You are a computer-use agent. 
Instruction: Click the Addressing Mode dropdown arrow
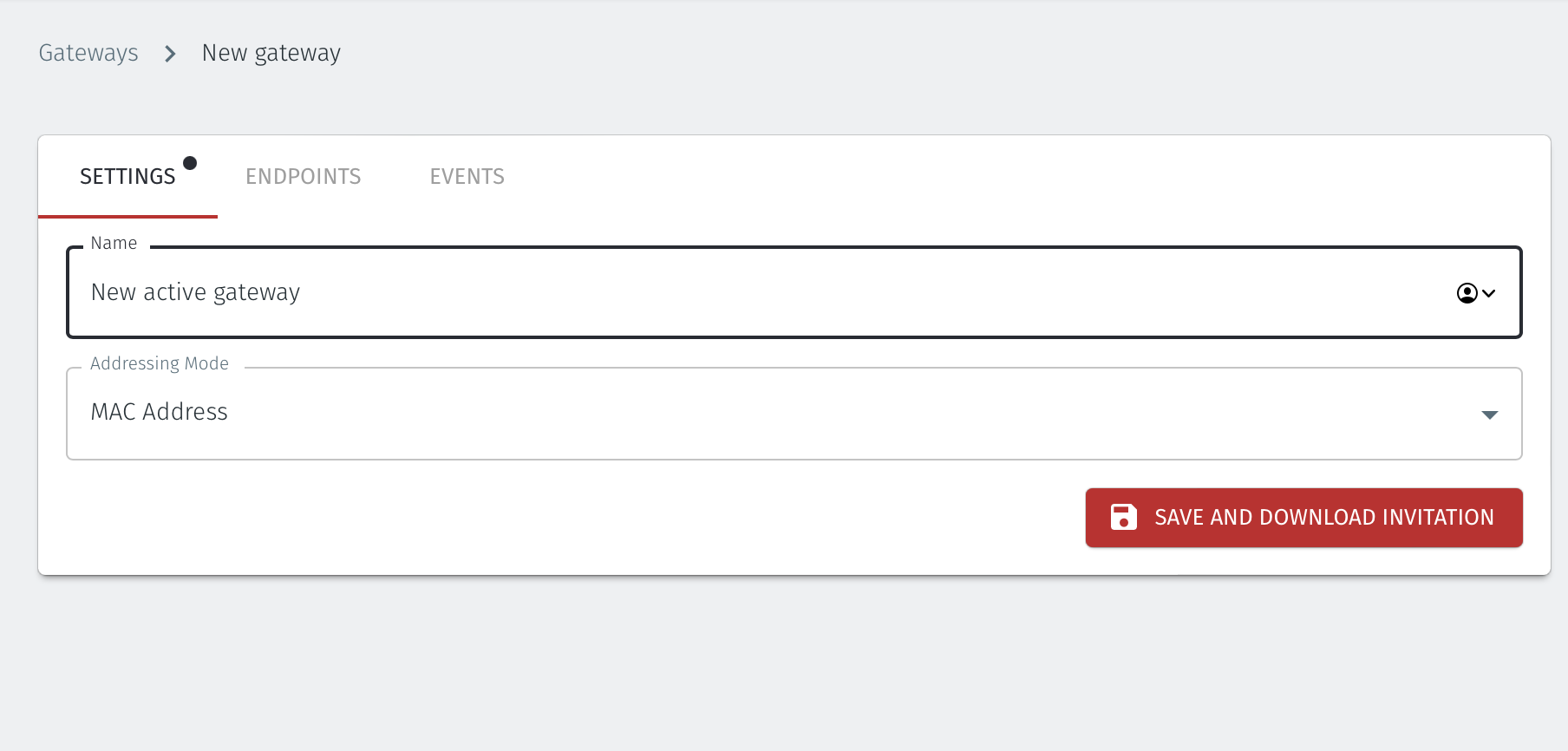click(x=1489, y=415)
